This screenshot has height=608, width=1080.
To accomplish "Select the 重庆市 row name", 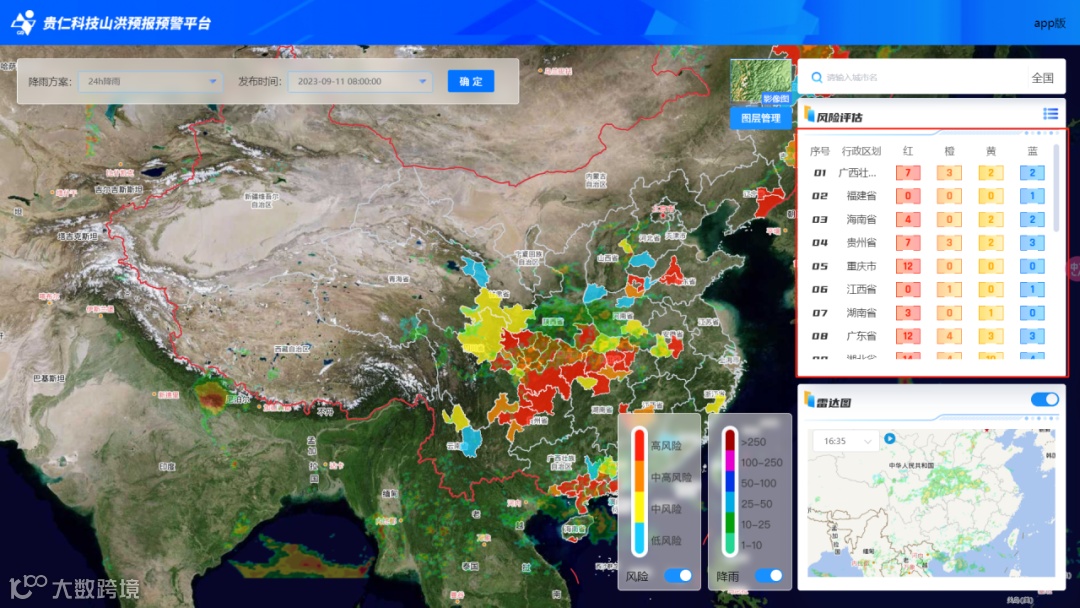I will [x=861, y=266].
